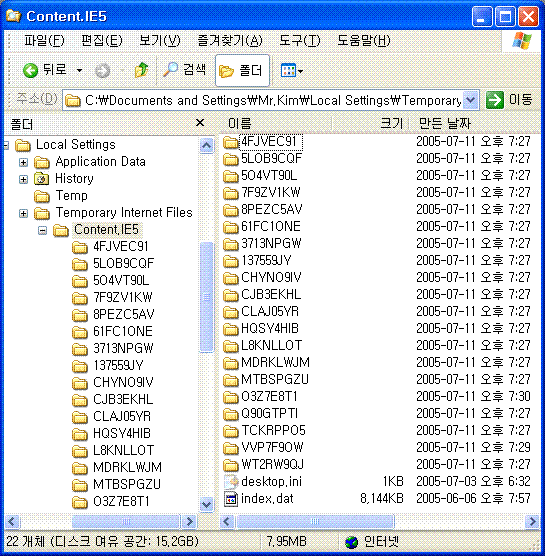Open the 도움말(H) menu
The image size is (545, 556).
tap(363, 40)
